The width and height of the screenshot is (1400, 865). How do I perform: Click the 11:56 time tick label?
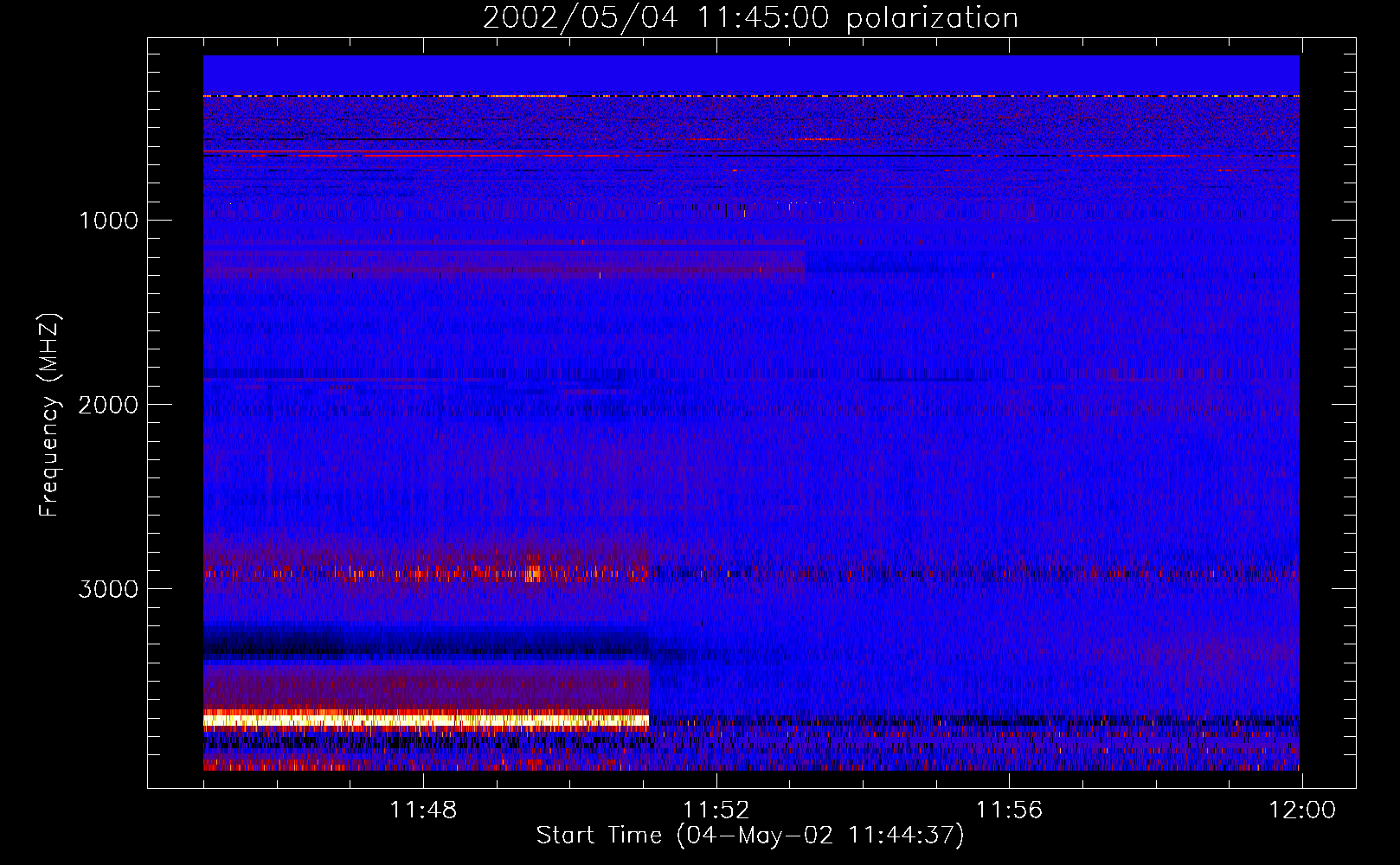tap(1009, 811)
